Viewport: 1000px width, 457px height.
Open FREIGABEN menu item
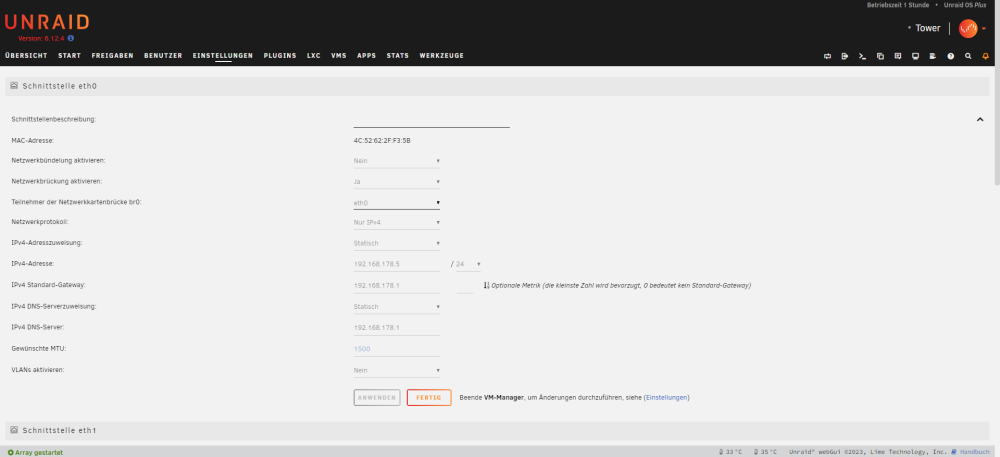coord(112,55)
